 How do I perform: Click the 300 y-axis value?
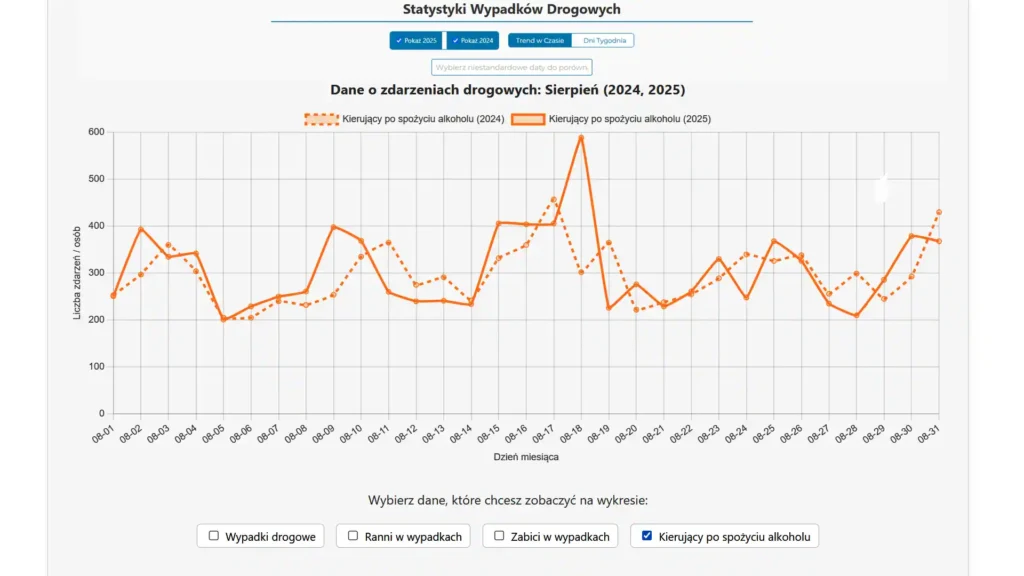coord(97,272)
